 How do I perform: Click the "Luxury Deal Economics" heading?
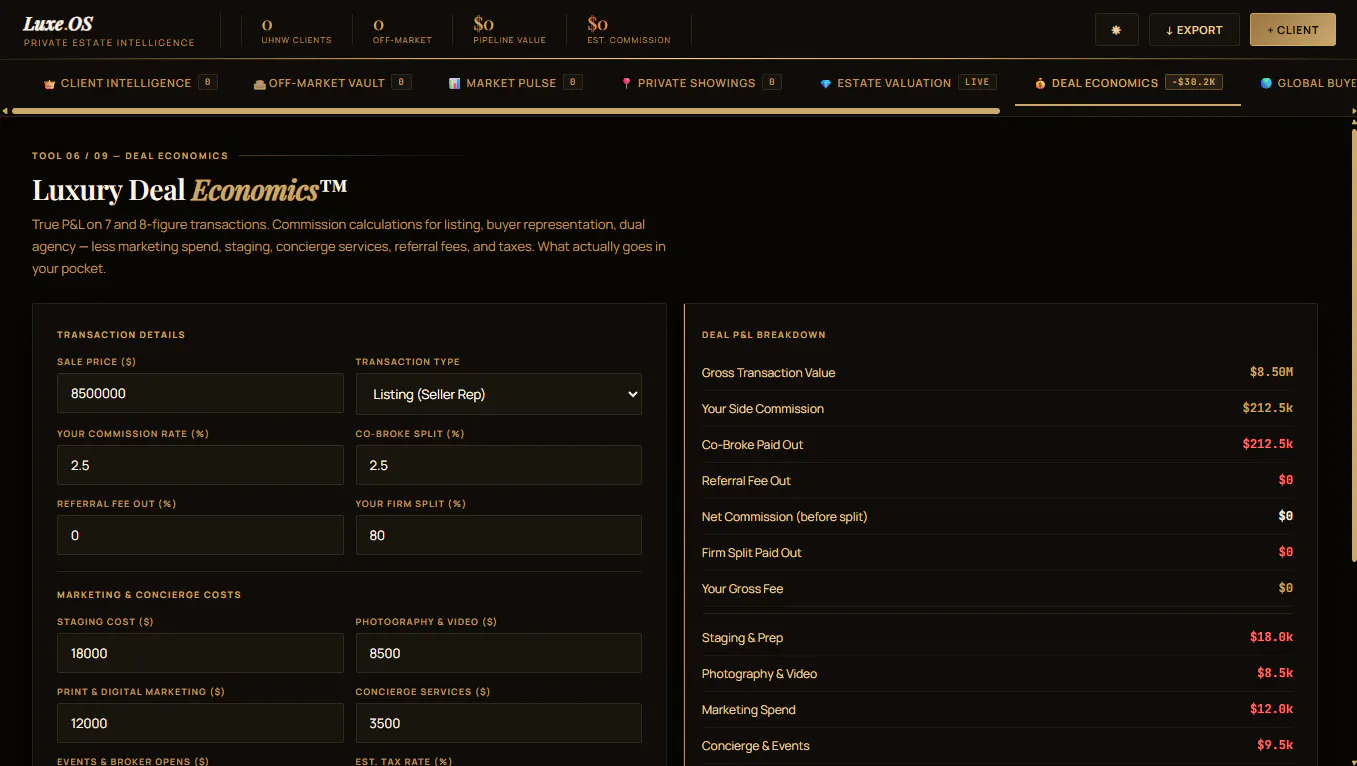pyautogui.click(x=190, y=189)
